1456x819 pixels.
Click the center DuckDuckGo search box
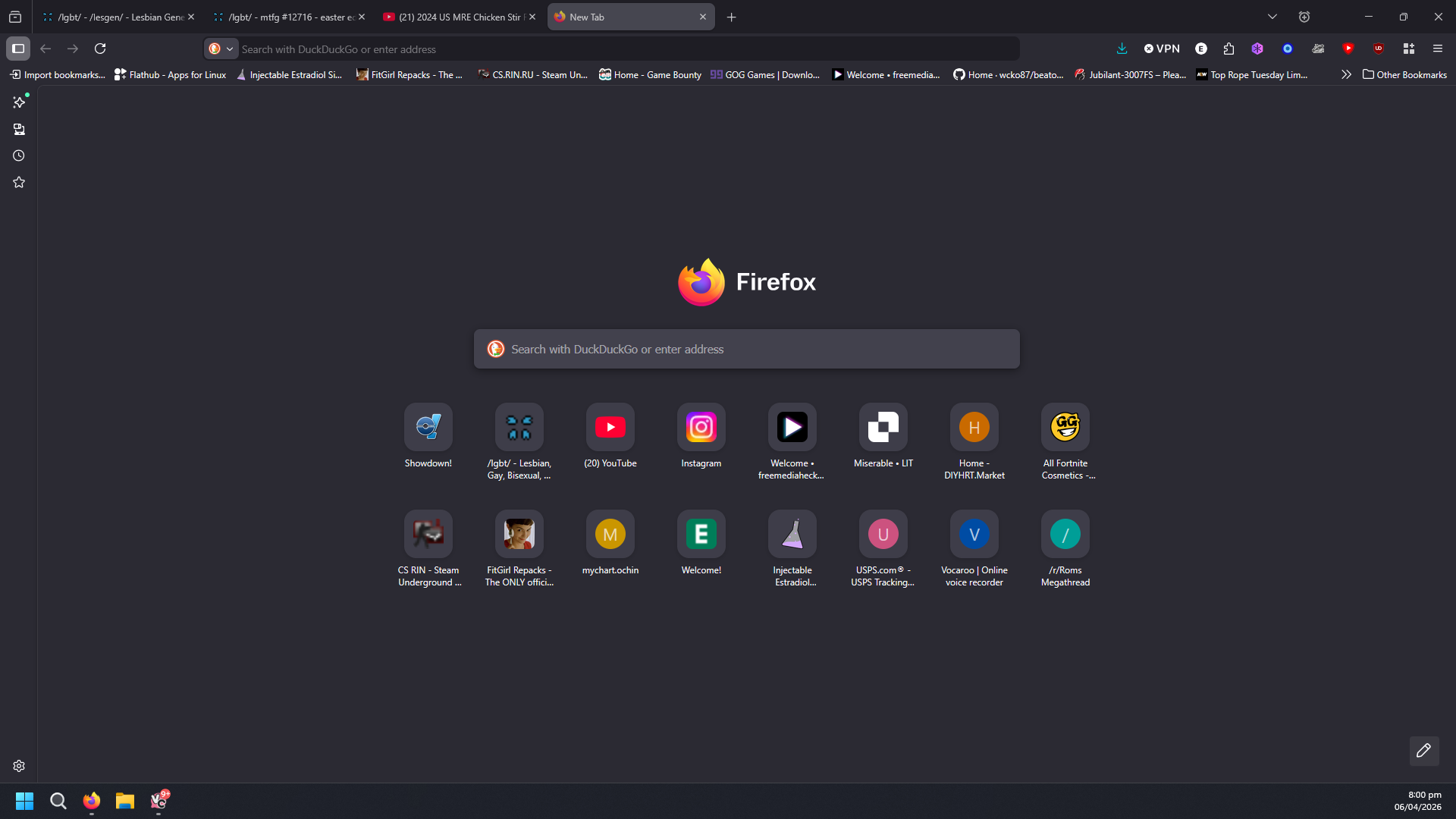point(746,349)
